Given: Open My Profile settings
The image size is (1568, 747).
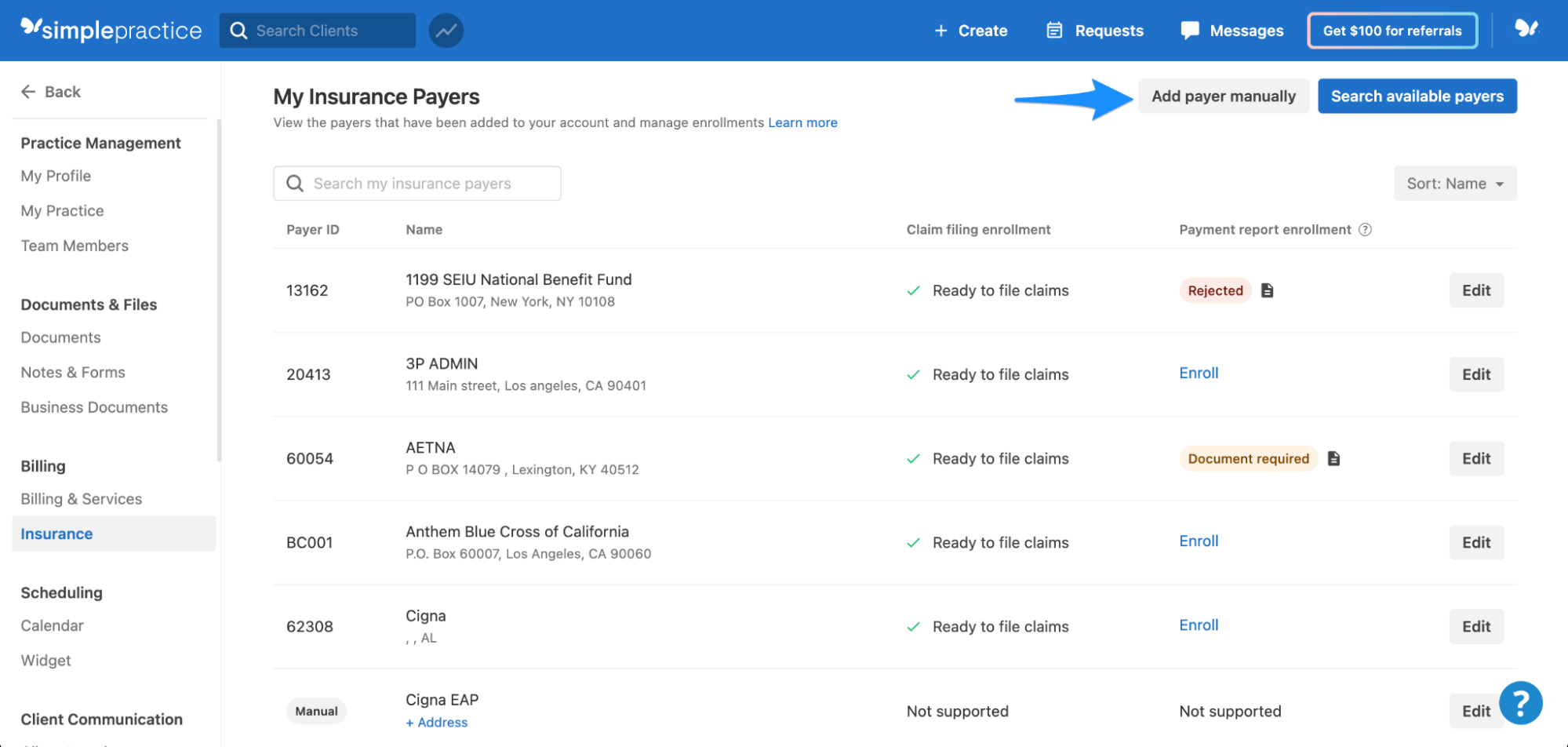Looking at the screenshot, I should [56, 176].
